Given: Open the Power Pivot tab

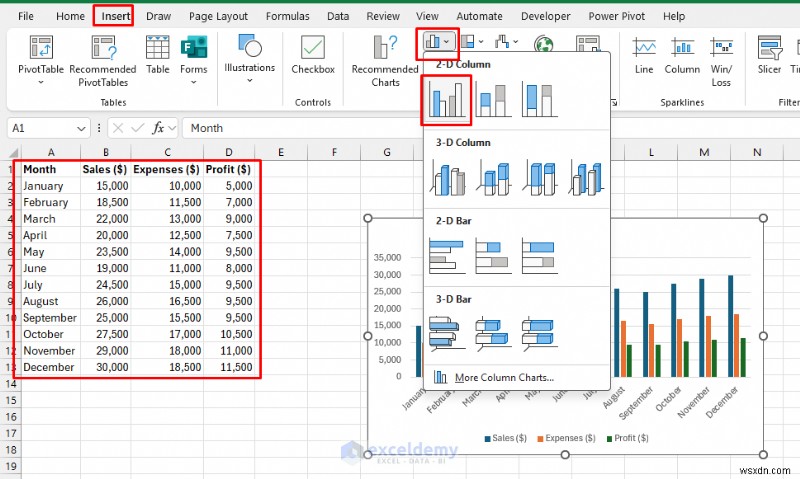Looking at the screenshot, I should [x=616, y=16].
